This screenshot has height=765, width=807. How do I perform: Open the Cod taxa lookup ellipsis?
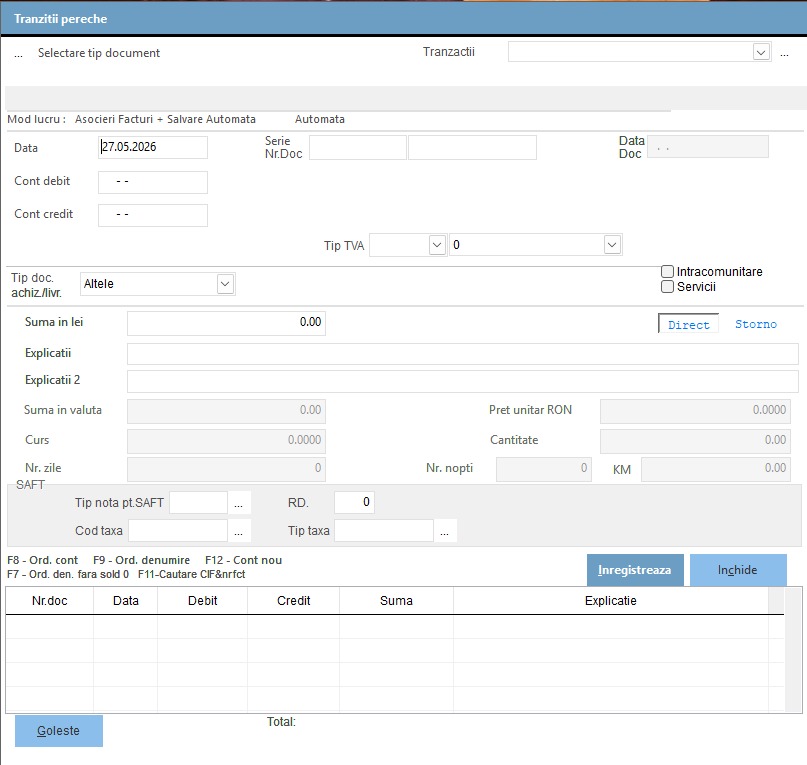tap(239, 531)
